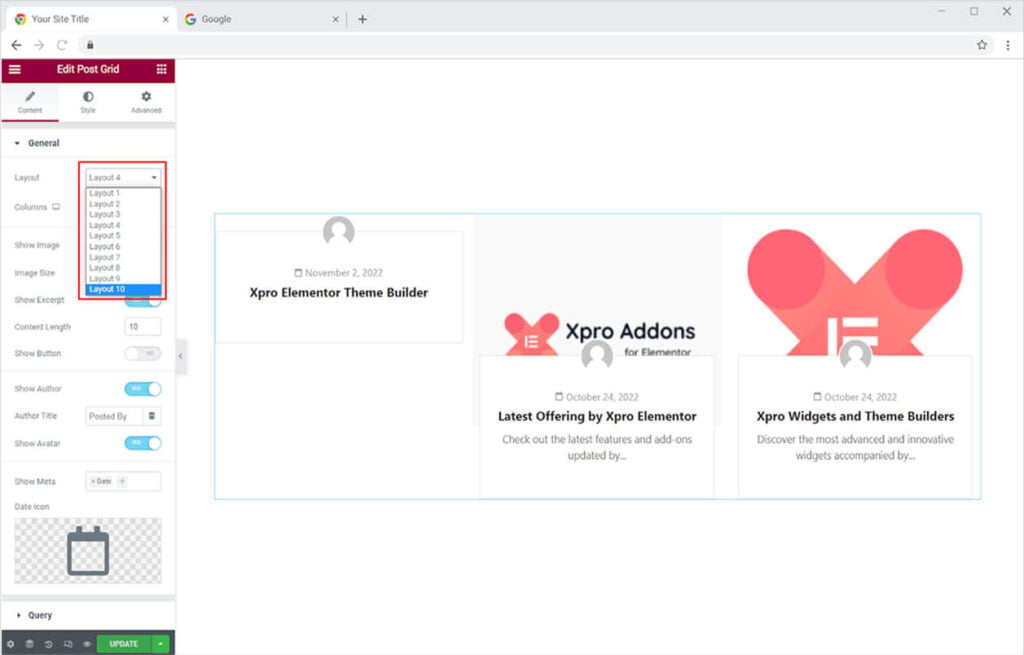Click the settings gear in the bottom bar

10,644
